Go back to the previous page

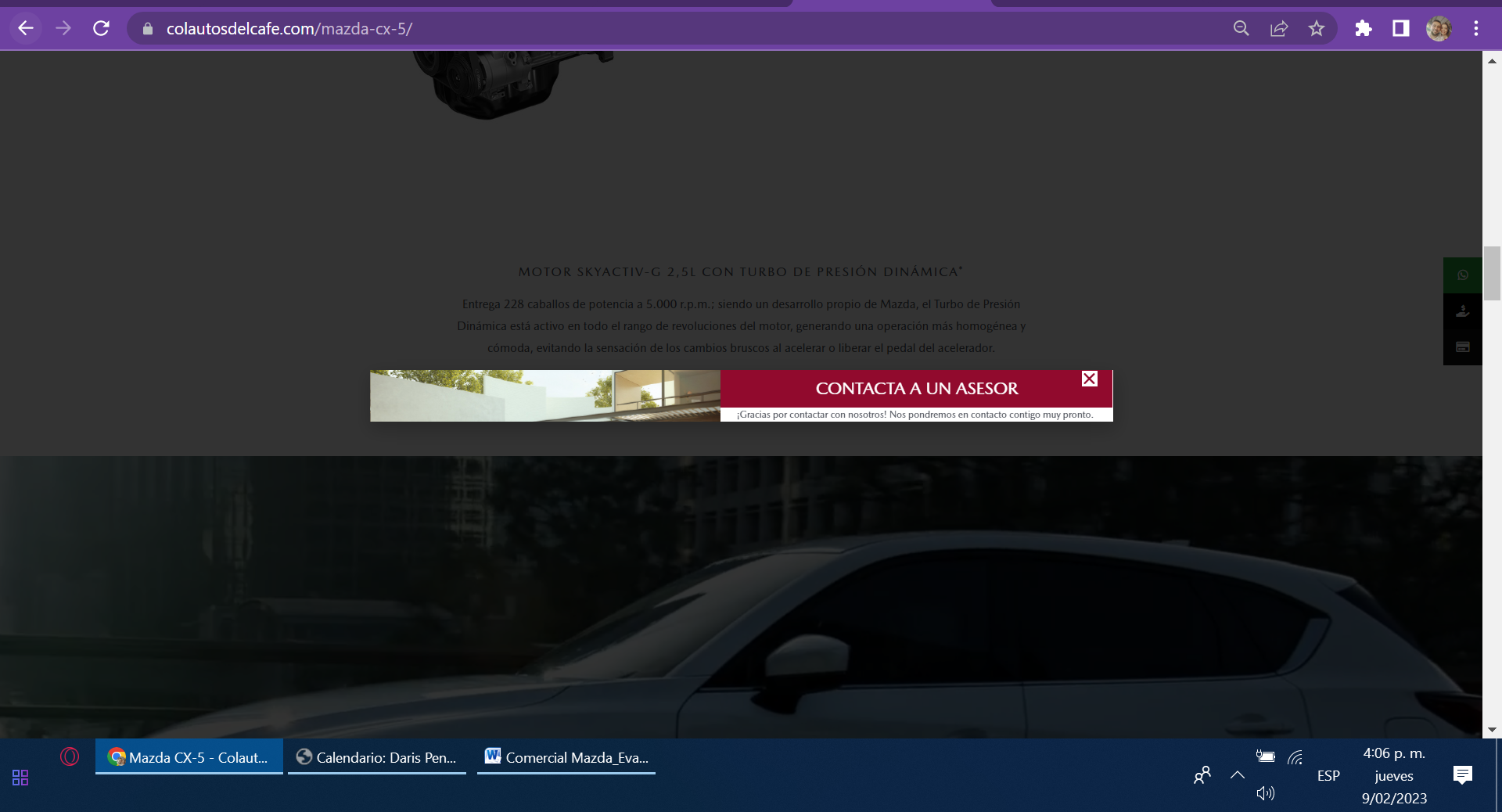click(x=26, y=28)
